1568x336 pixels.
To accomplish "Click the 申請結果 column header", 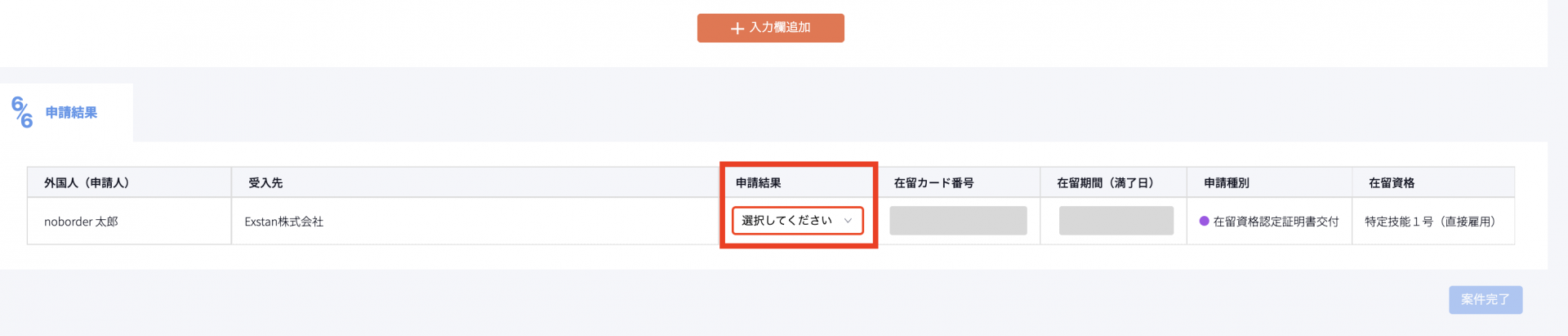I will click(x=758, y=183).
